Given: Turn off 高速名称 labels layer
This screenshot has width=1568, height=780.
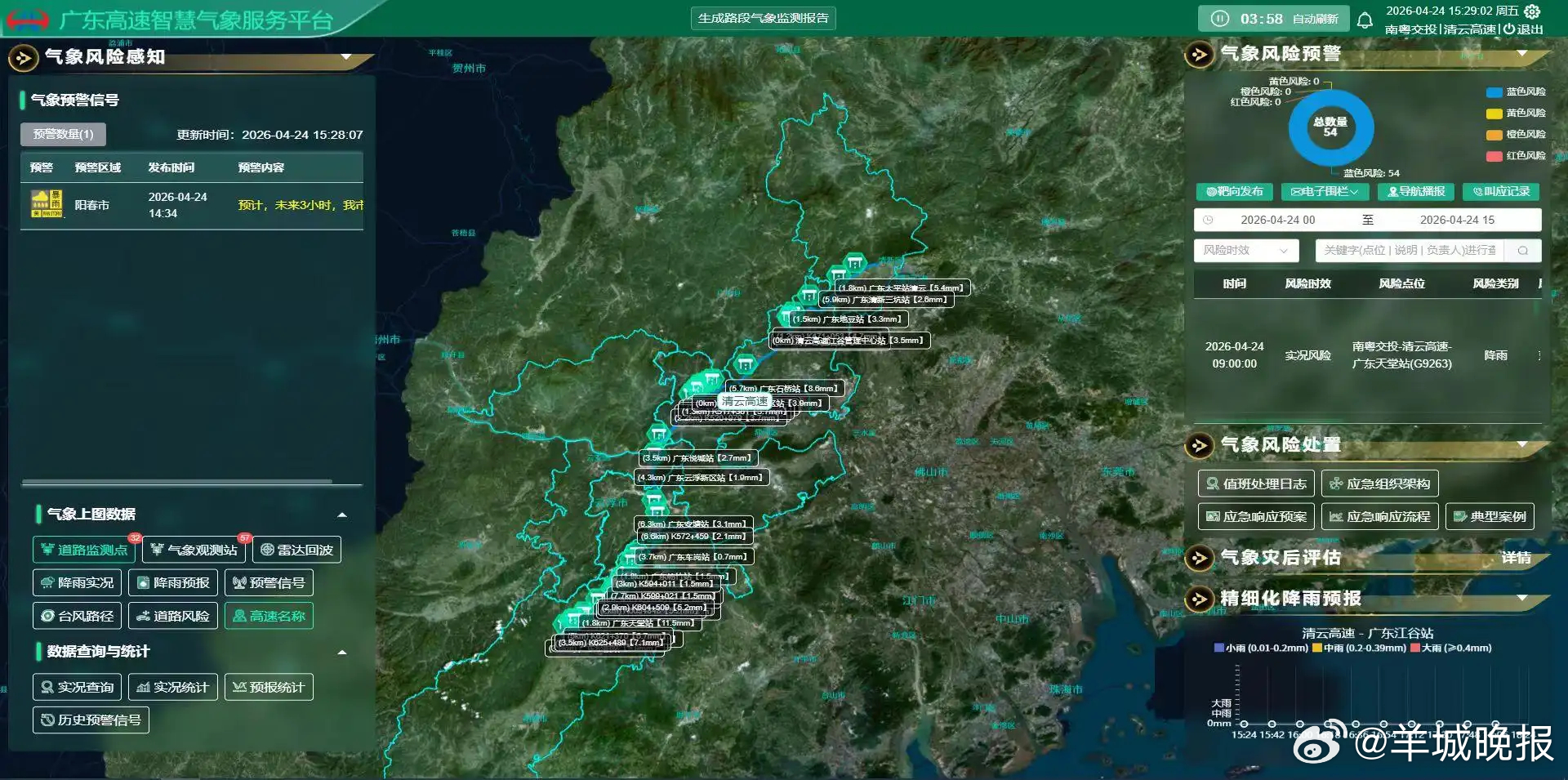Looking at the screenshot, I should tap(269, 616).
